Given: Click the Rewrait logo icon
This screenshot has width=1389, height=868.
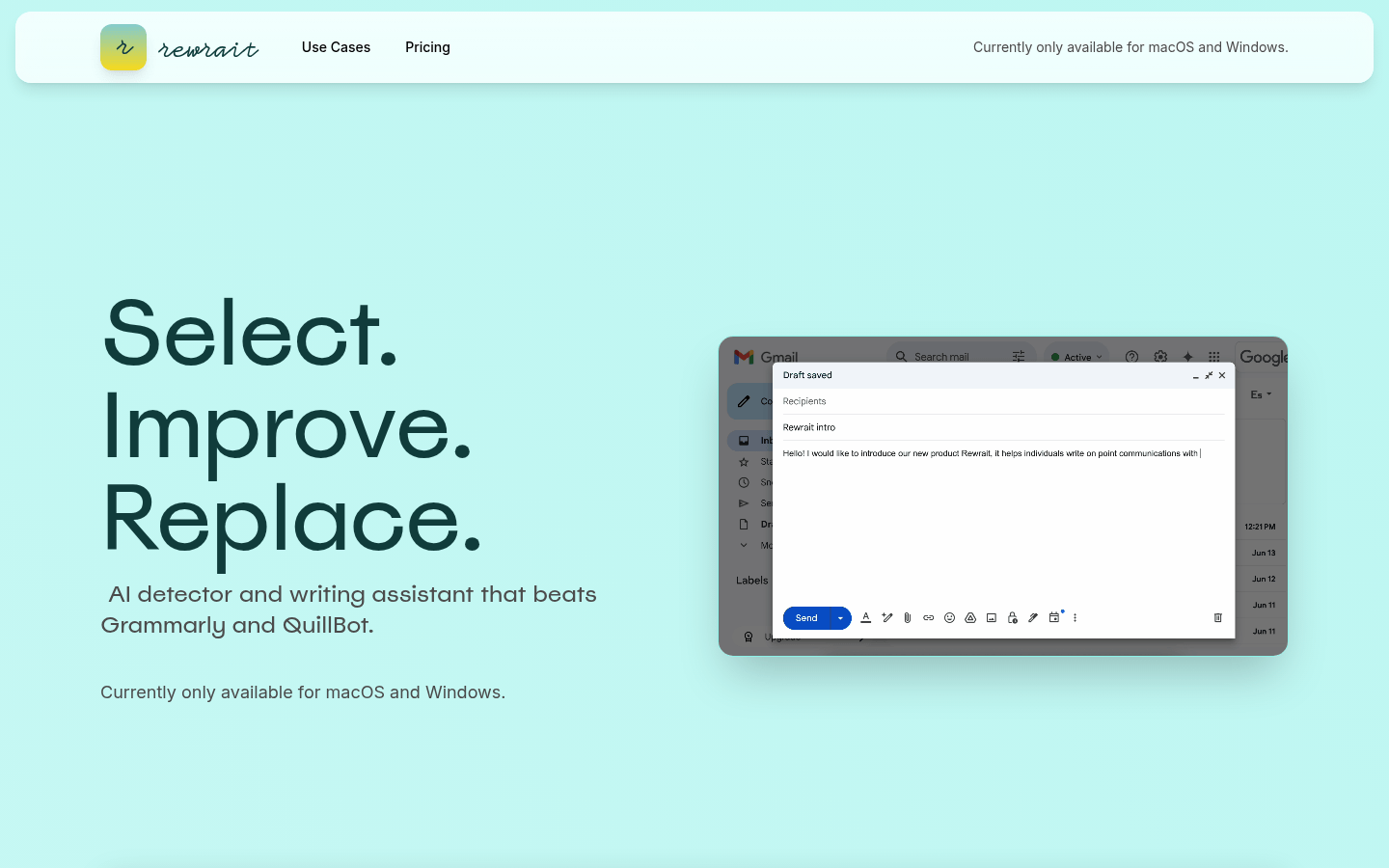Looking at the screenshot, I should (x=123, y=47).
